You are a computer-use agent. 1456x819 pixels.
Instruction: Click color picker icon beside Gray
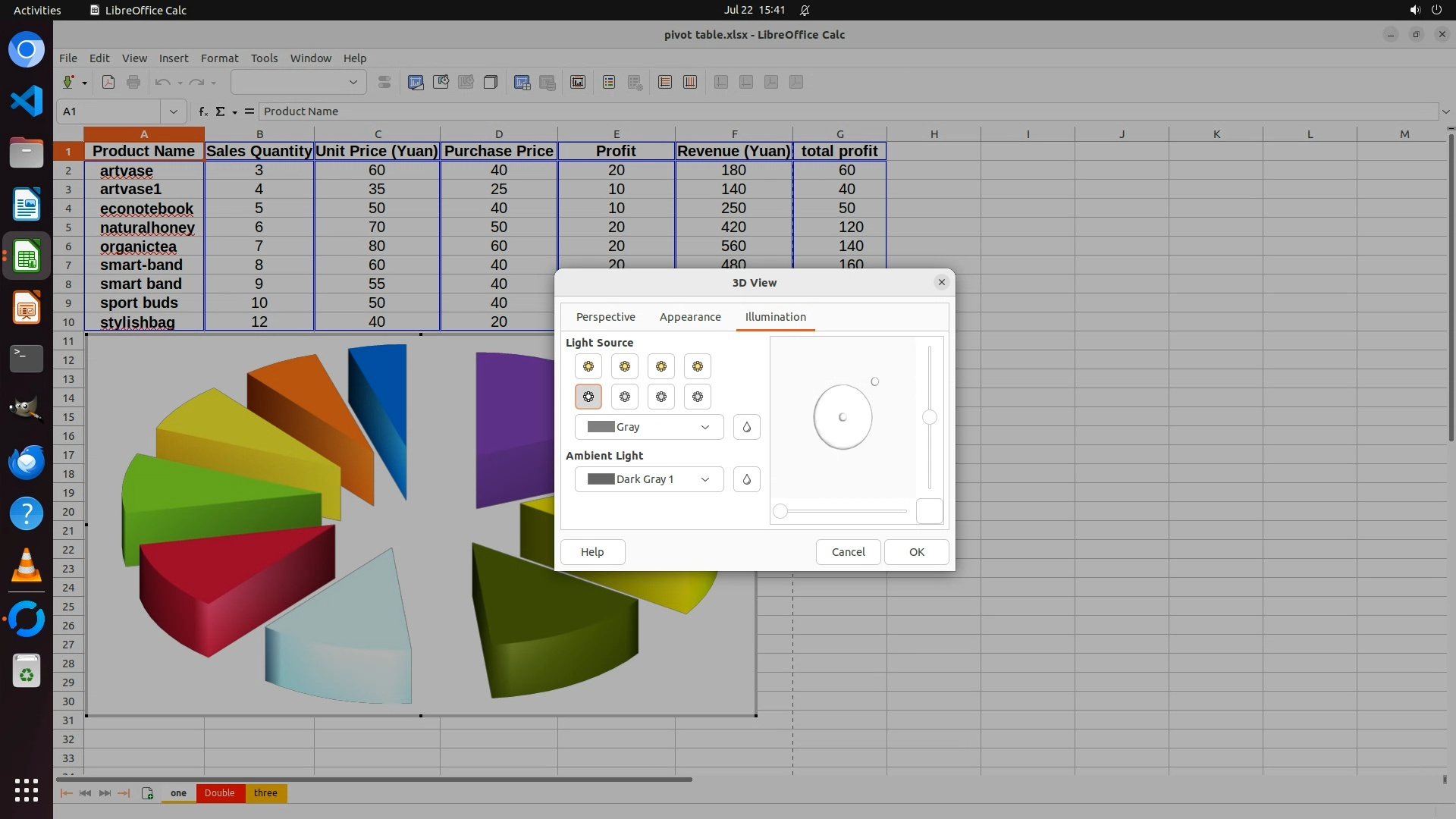746,427
